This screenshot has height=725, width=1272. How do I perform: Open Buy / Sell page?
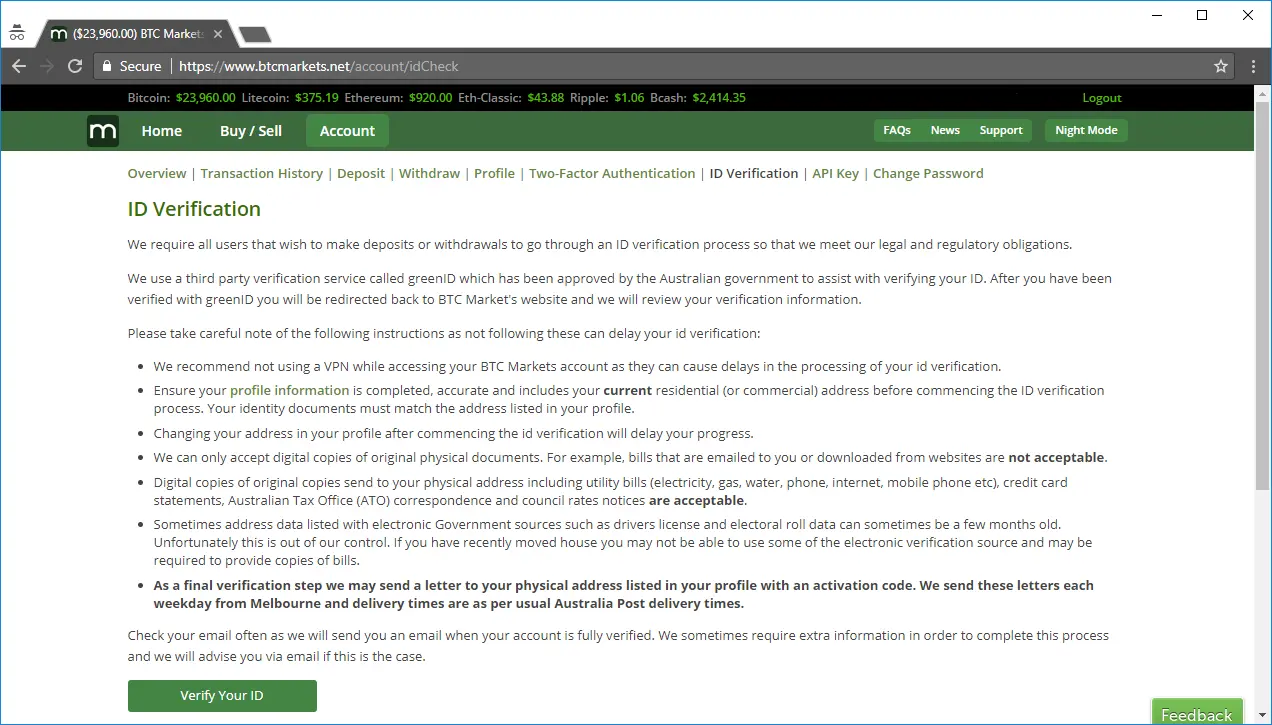251,131
